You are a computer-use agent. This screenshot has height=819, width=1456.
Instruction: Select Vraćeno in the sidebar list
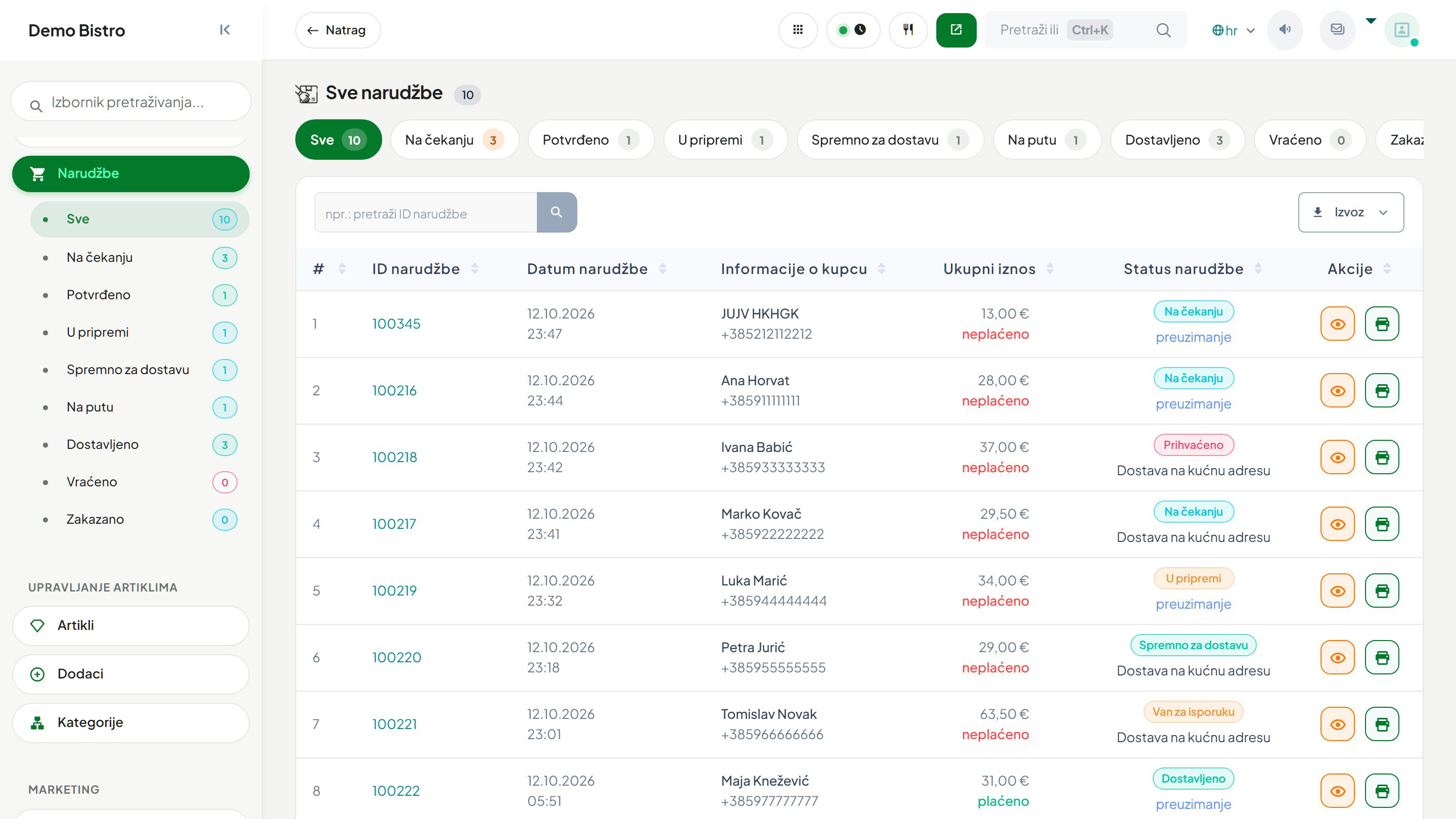pyautogui.click(x=140, y=482)
